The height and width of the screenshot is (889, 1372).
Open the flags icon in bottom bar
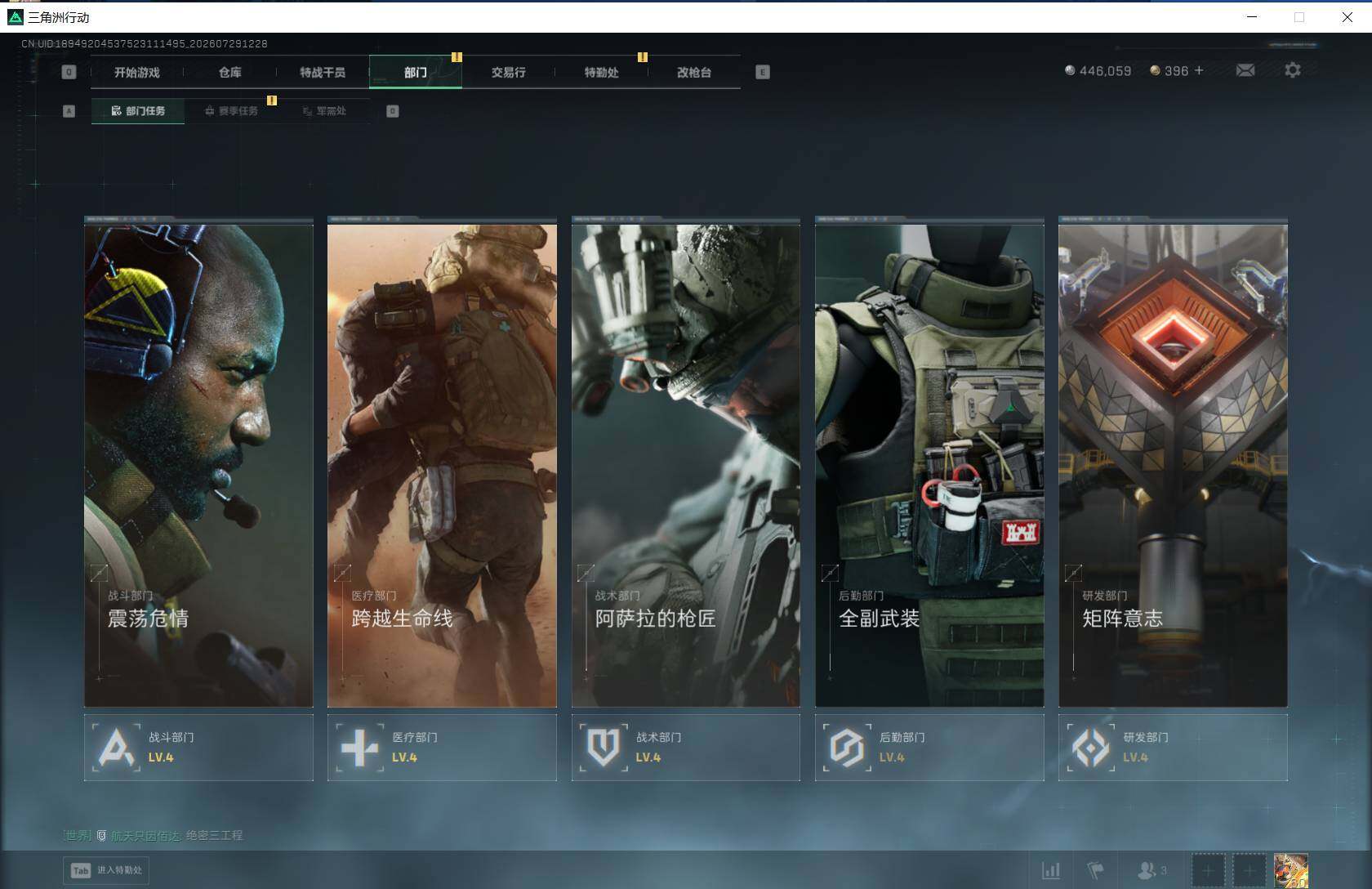(x=1095, y=871)
